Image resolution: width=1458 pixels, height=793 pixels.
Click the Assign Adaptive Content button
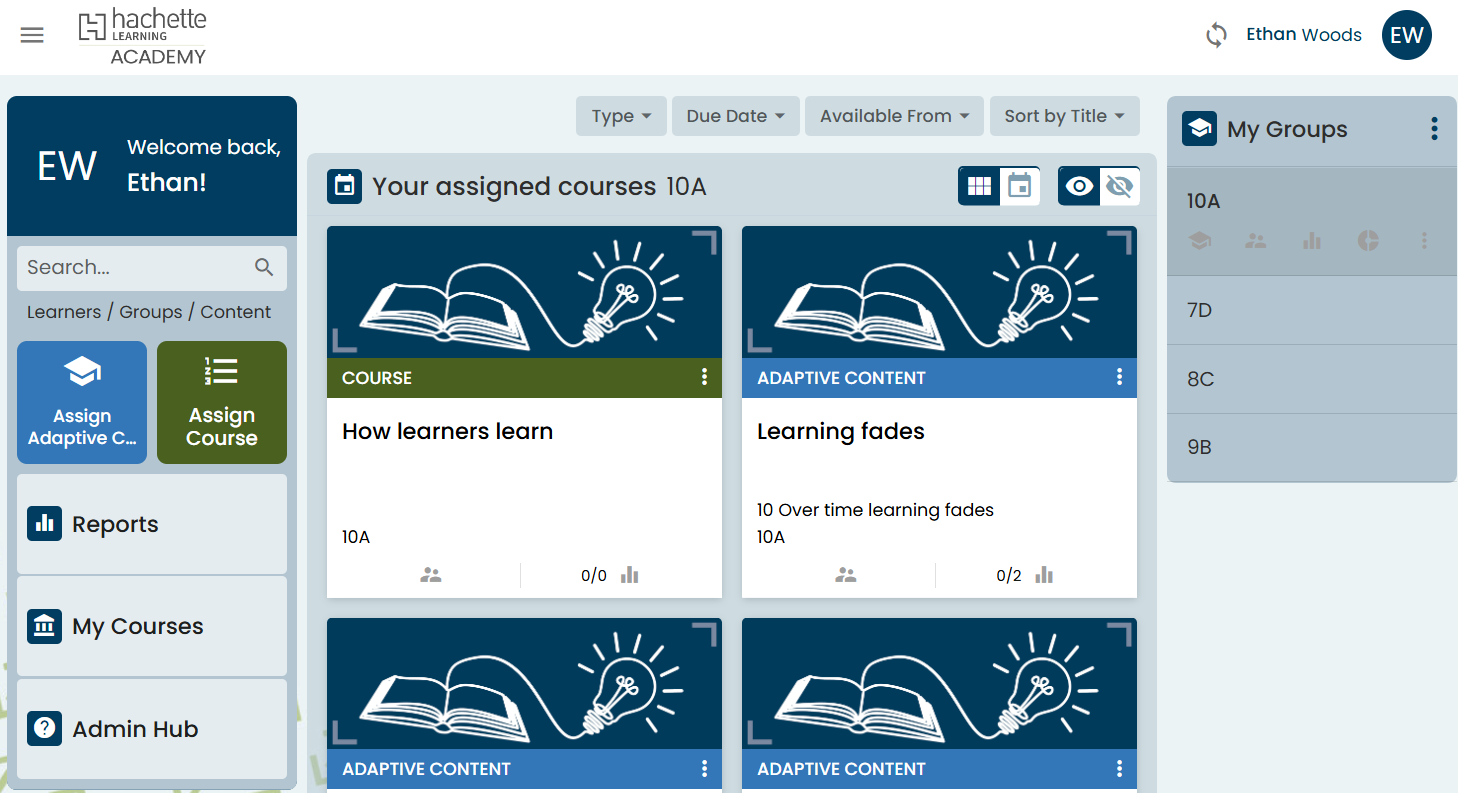click(x=82, y=403)
